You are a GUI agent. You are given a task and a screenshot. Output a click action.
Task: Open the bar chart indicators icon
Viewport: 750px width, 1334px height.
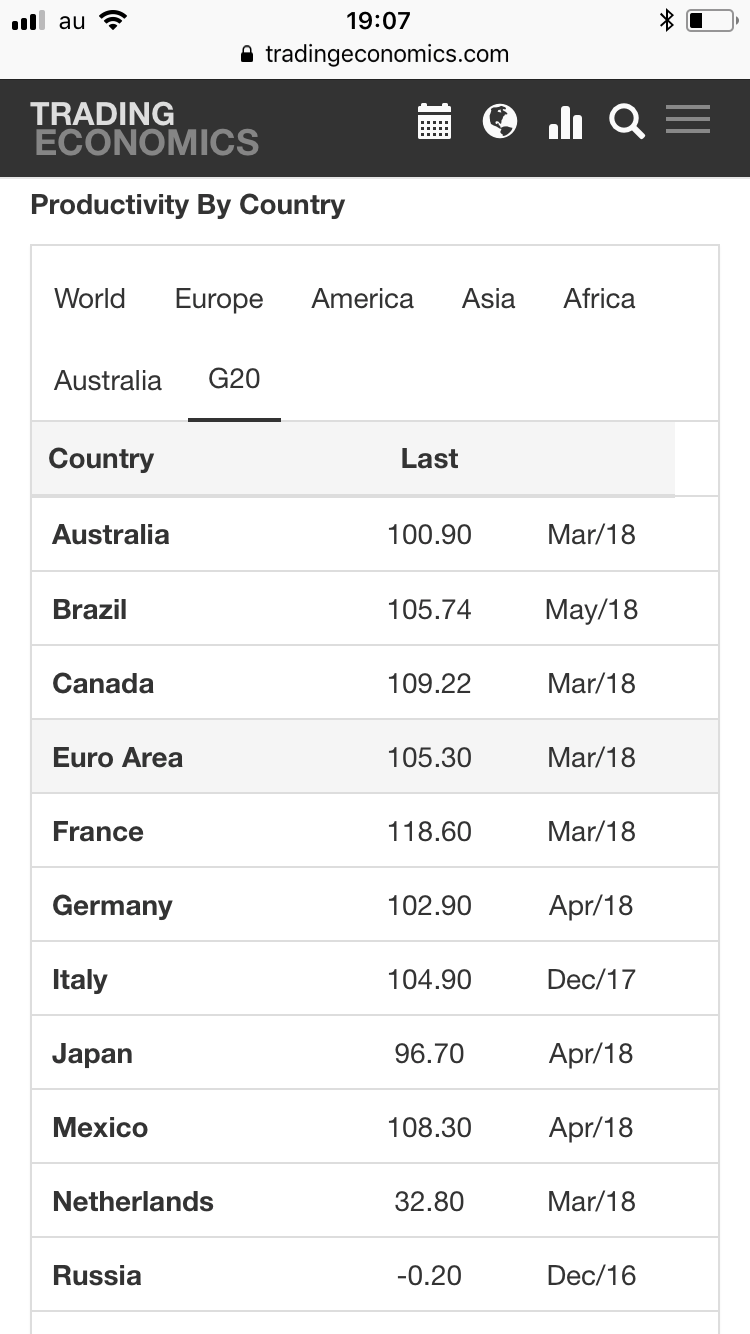coord(565,122)
